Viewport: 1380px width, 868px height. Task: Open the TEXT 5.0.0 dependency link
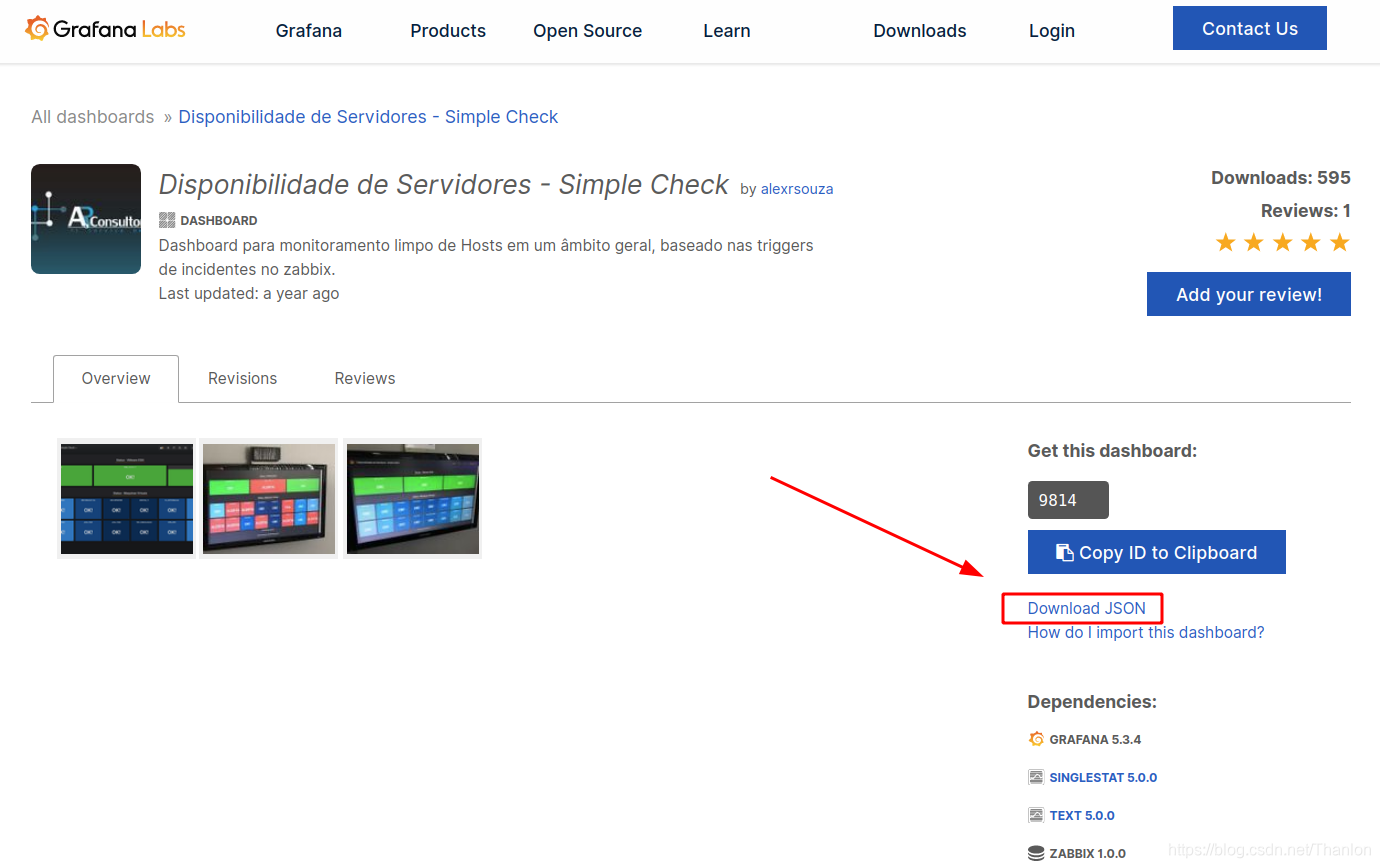coord(1082,816)
